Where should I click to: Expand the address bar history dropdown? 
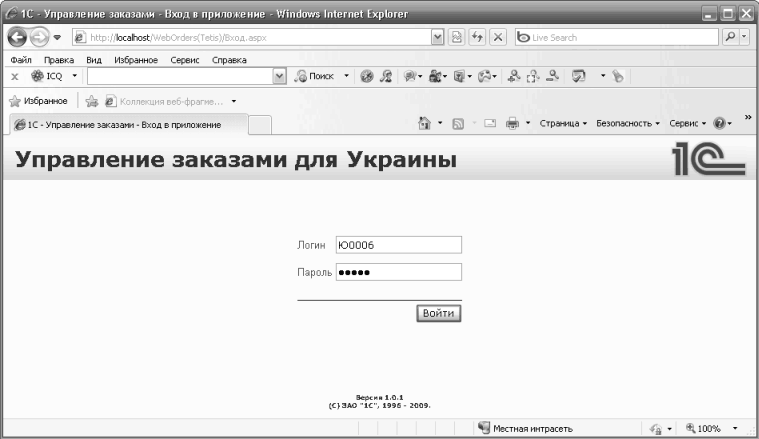click(438, 38)
